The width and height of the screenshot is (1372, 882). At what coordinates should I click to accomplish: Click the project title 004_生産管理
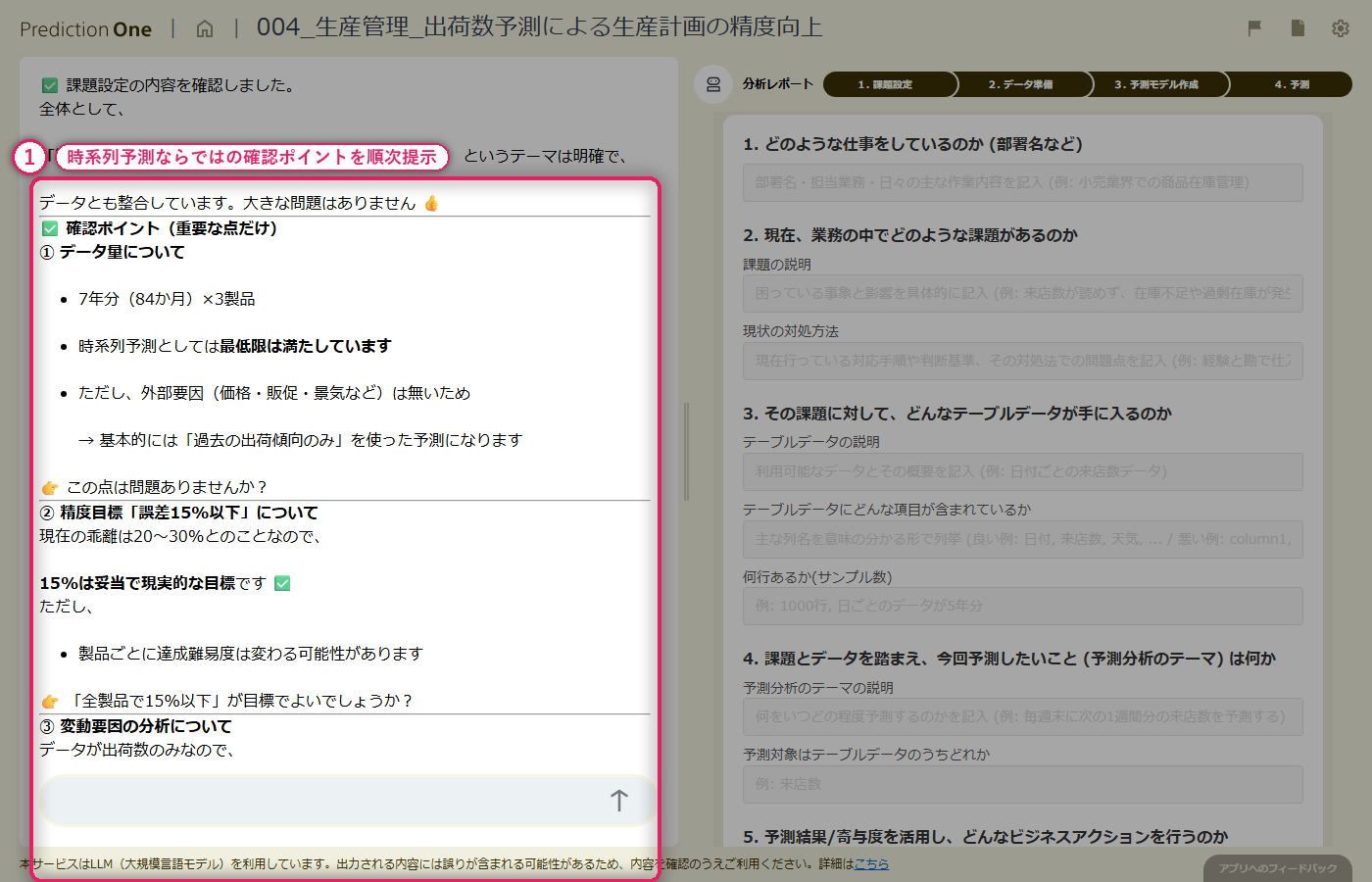click(x=539, y=27)
